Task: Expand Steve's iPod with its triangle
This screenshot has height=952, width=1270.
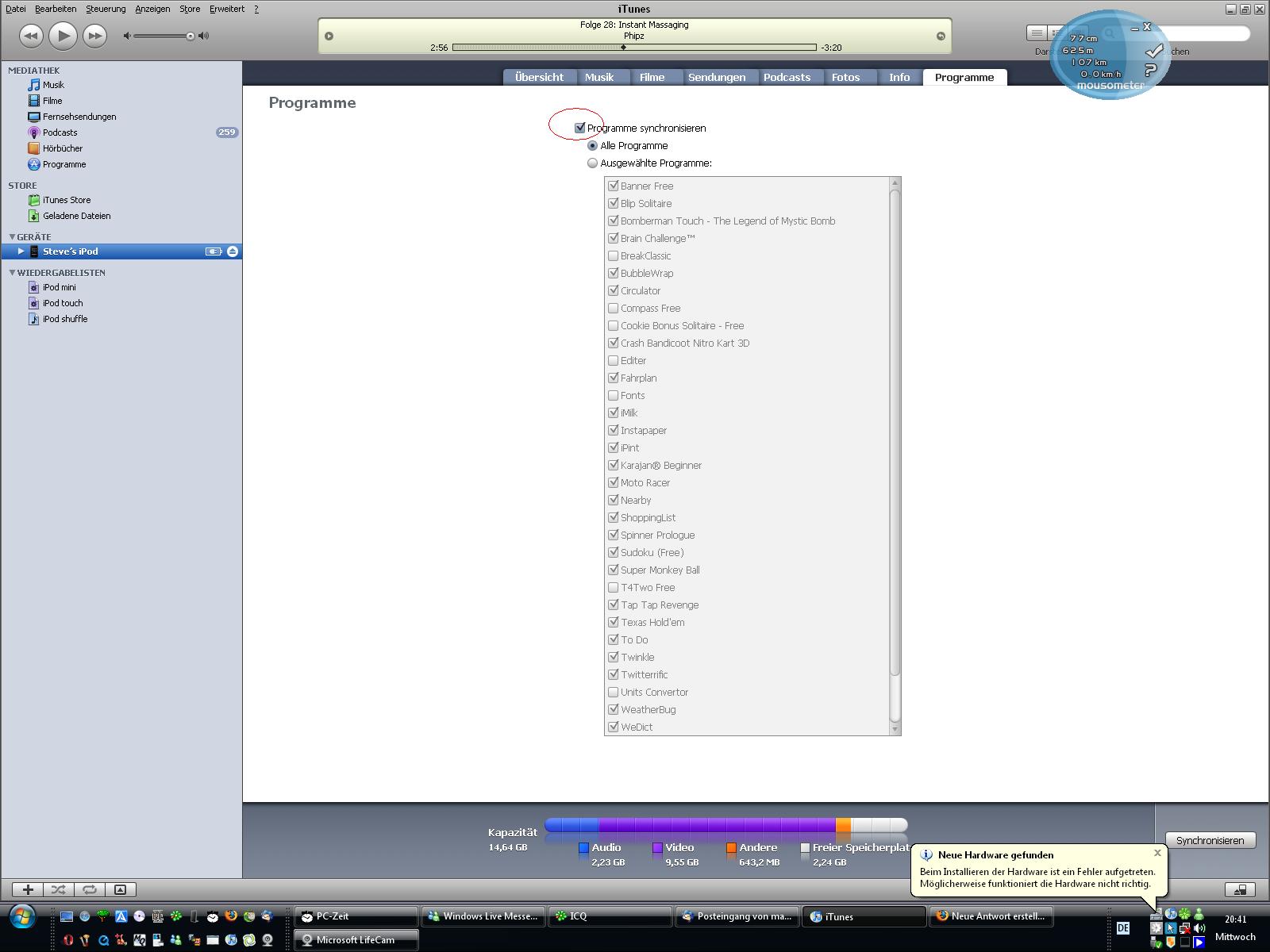Action: (x=21, y=251)
